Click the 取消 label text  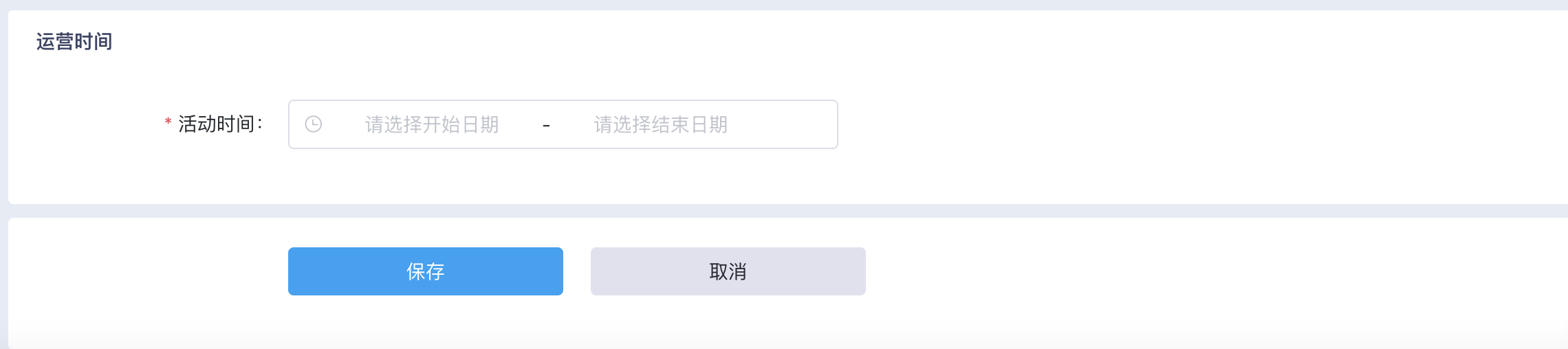[x=728, y=271]
